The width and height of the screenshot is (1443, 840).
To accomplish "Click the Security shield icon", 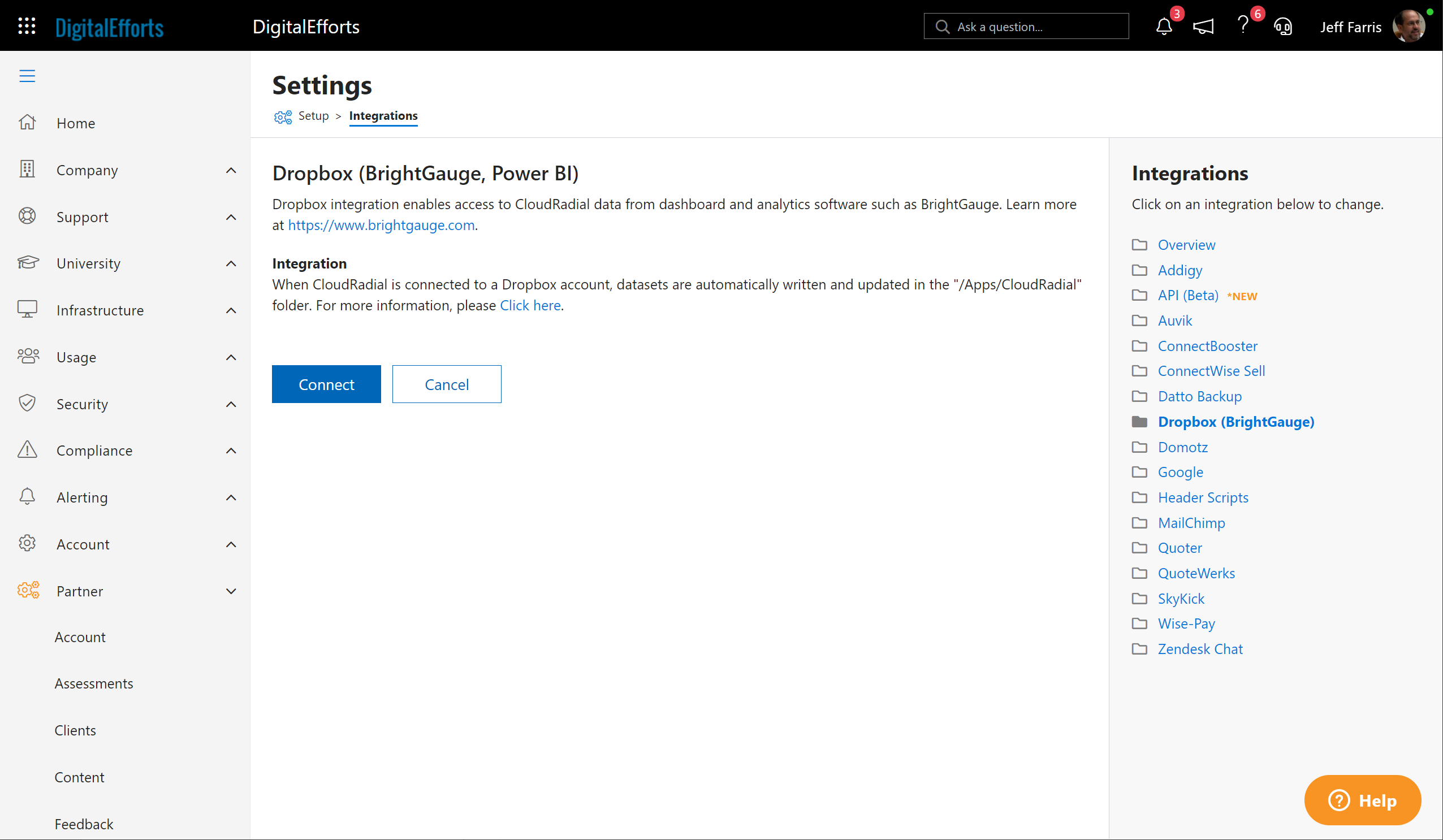I will click(x=27, y=403).
